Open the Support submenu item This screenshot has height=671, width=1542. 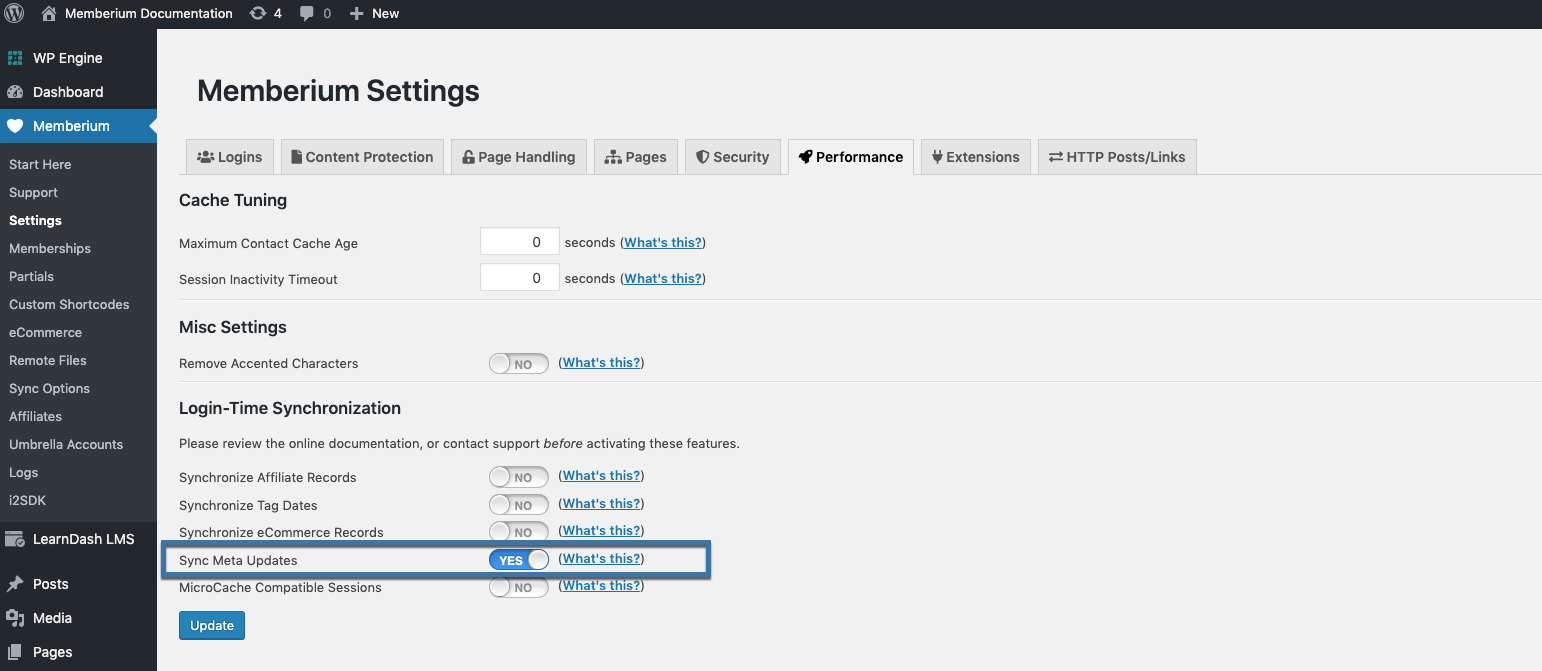tap(34, 192)
